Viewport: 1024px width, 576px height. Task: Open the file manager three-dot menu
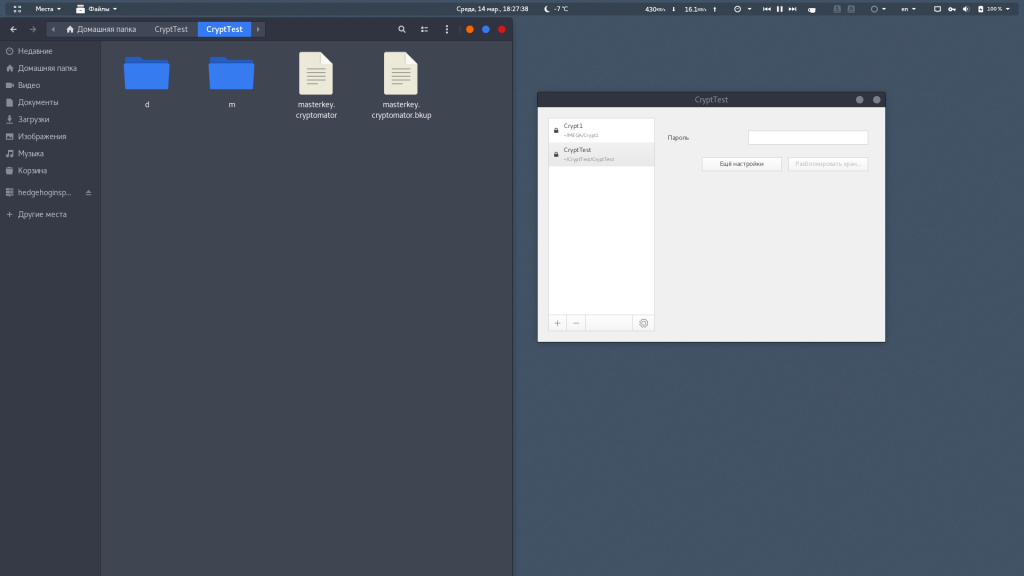click(x=447, y=30)
